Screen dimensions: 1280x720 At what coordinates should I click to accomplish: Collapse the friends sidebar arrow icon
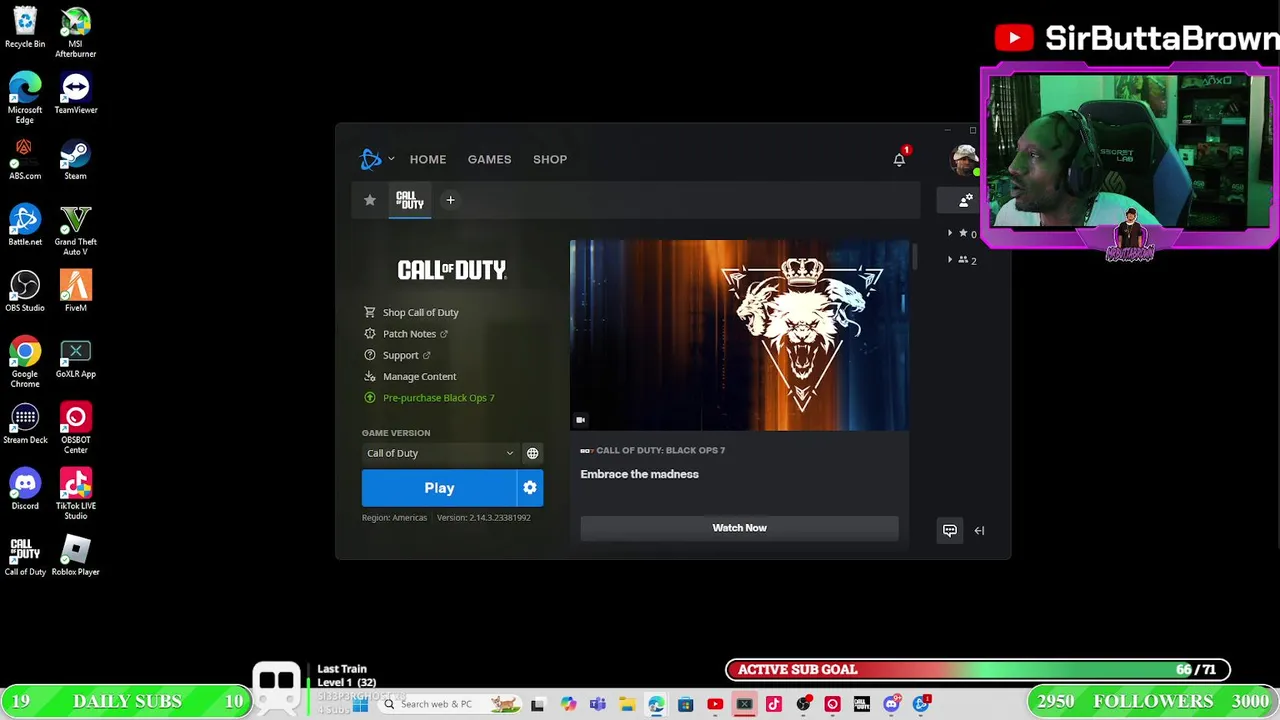[979, 531]
